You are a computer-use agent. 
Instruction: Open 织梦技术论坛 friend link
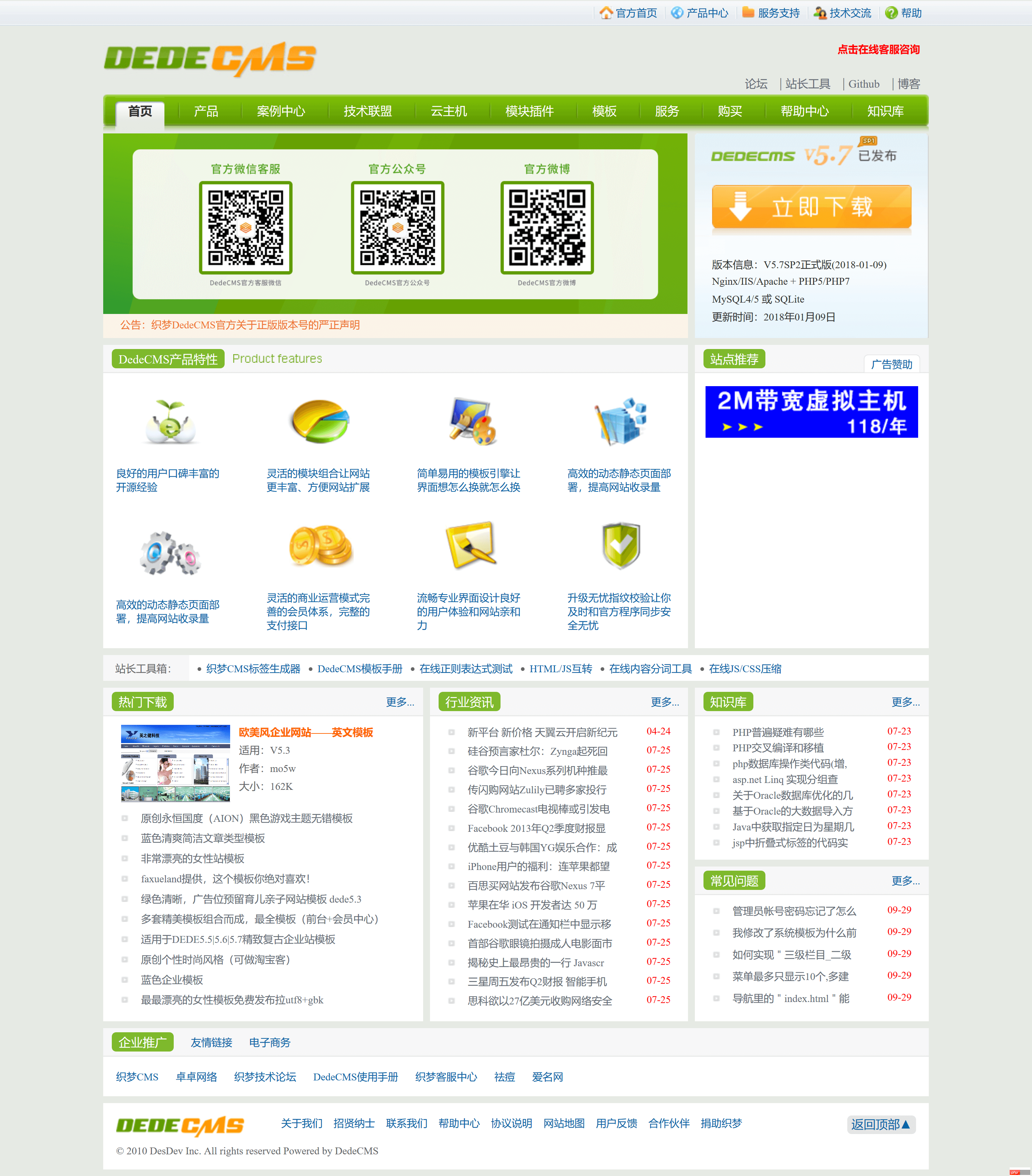(x=265, y=1077)
